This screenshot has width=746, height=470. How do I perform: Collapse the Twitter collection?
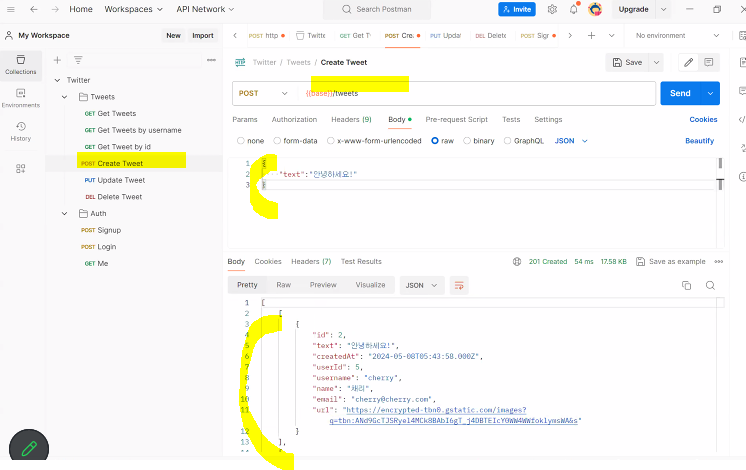pyautogui.click(x=58, y=80)
